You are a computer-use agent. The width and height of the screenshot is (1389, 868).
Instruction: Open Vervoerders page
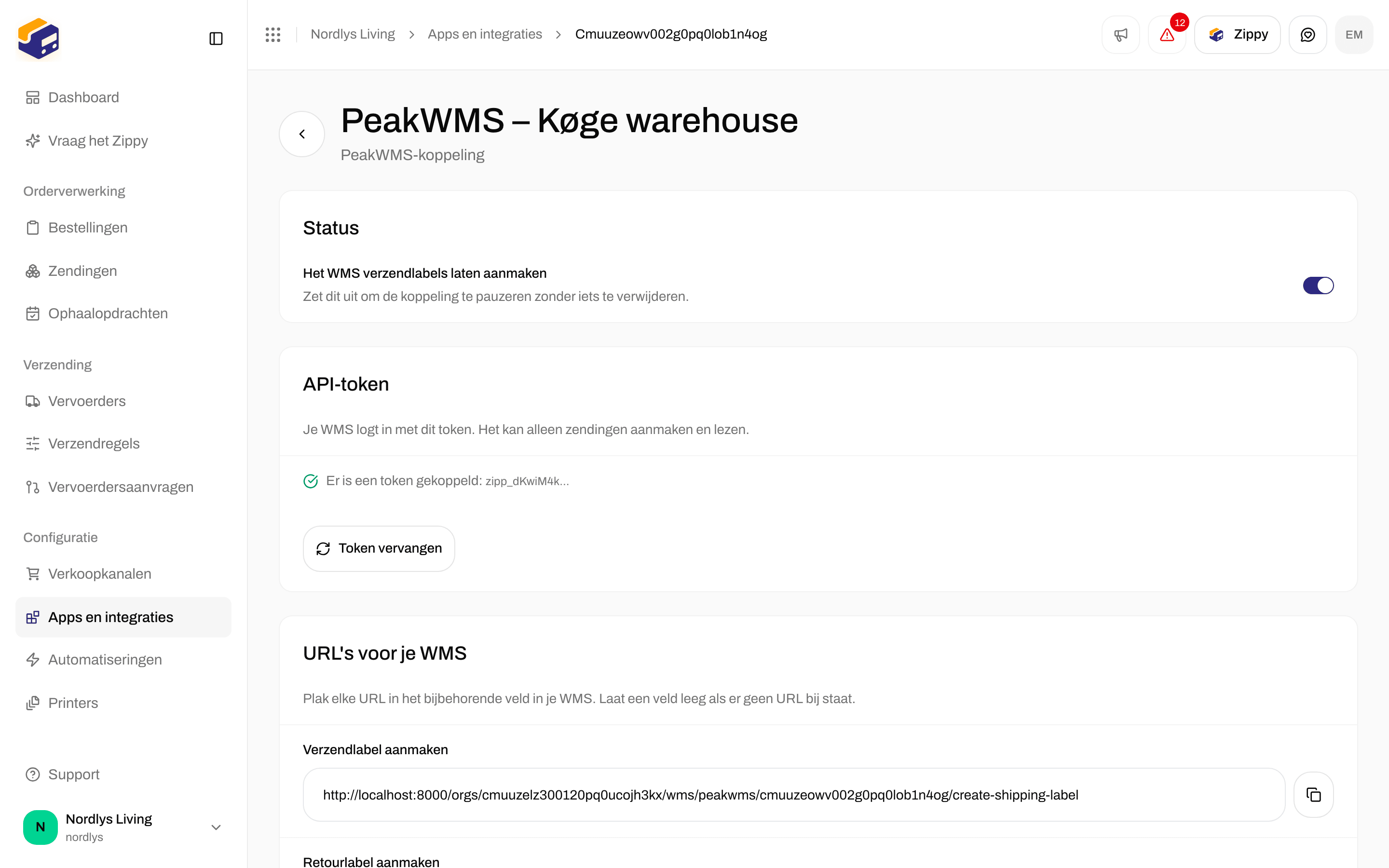(x=123, y=401)
